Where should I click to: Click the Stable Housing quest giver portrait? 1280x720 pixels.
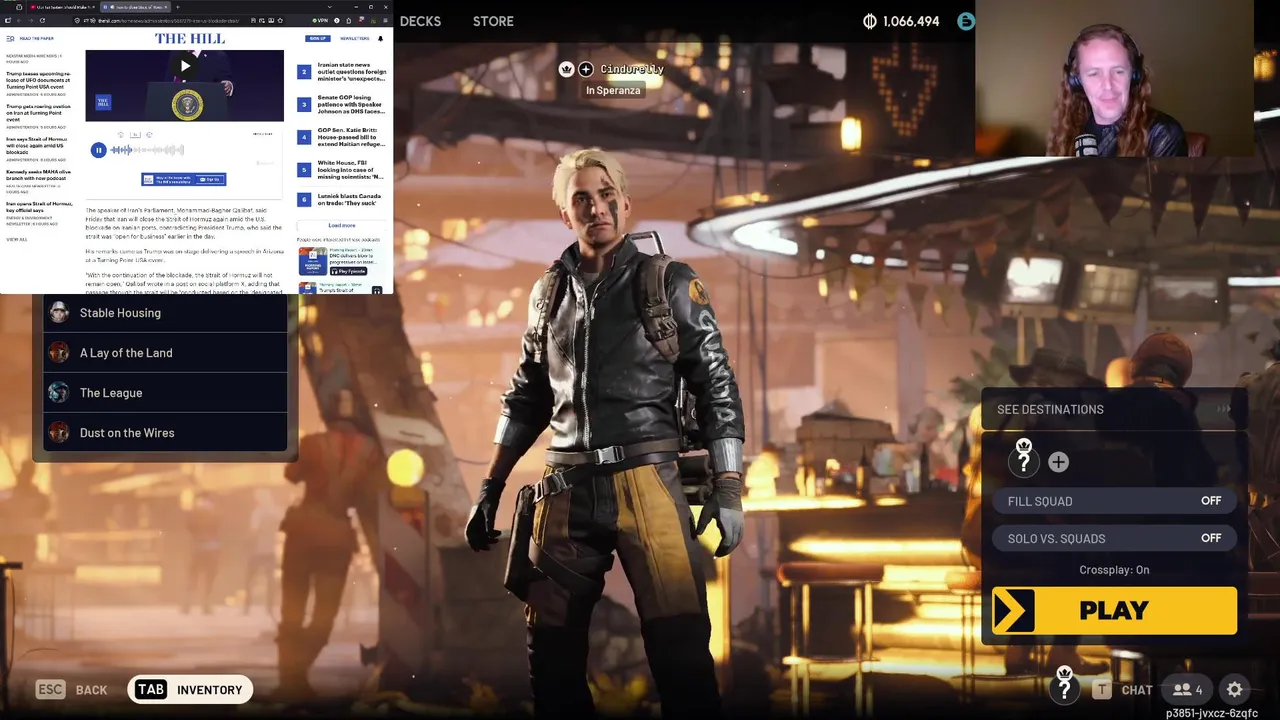[59, 313]
